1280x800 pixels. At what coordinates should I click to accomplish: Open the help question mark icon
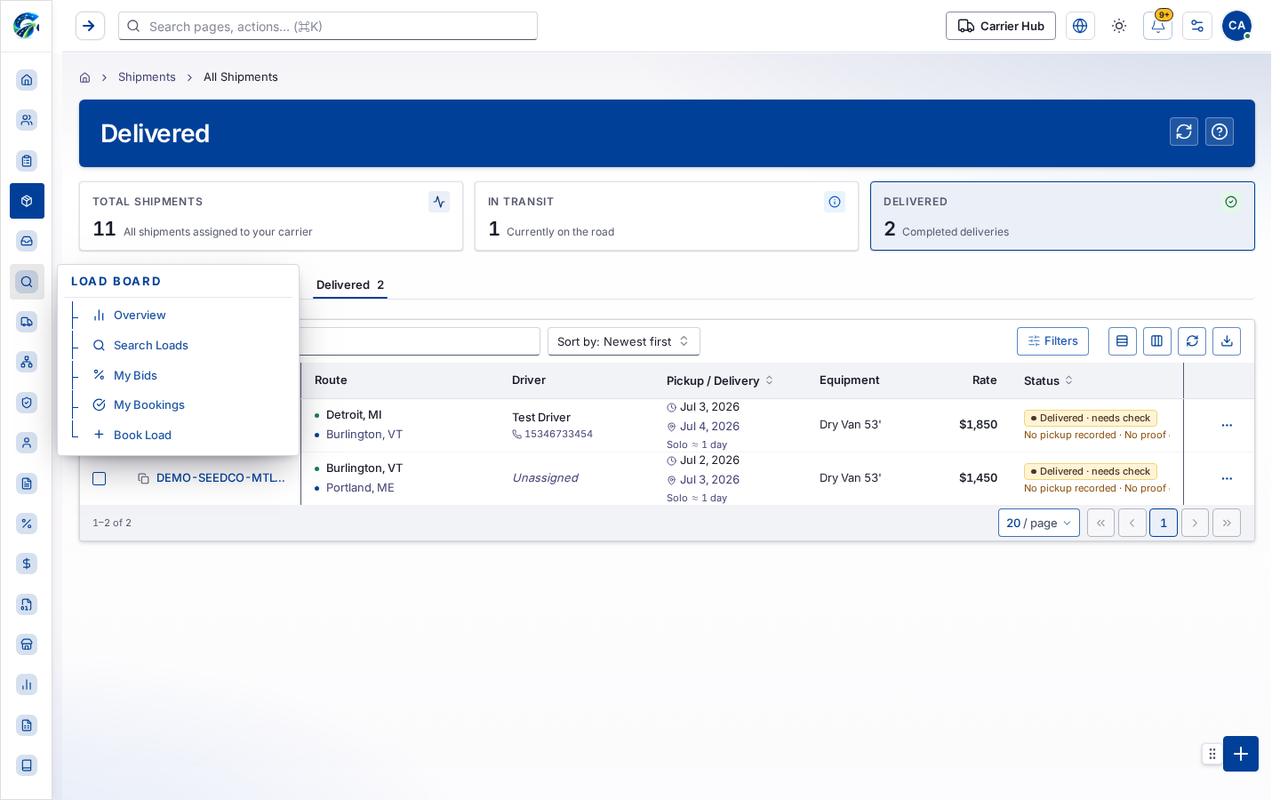point(1220,132)
